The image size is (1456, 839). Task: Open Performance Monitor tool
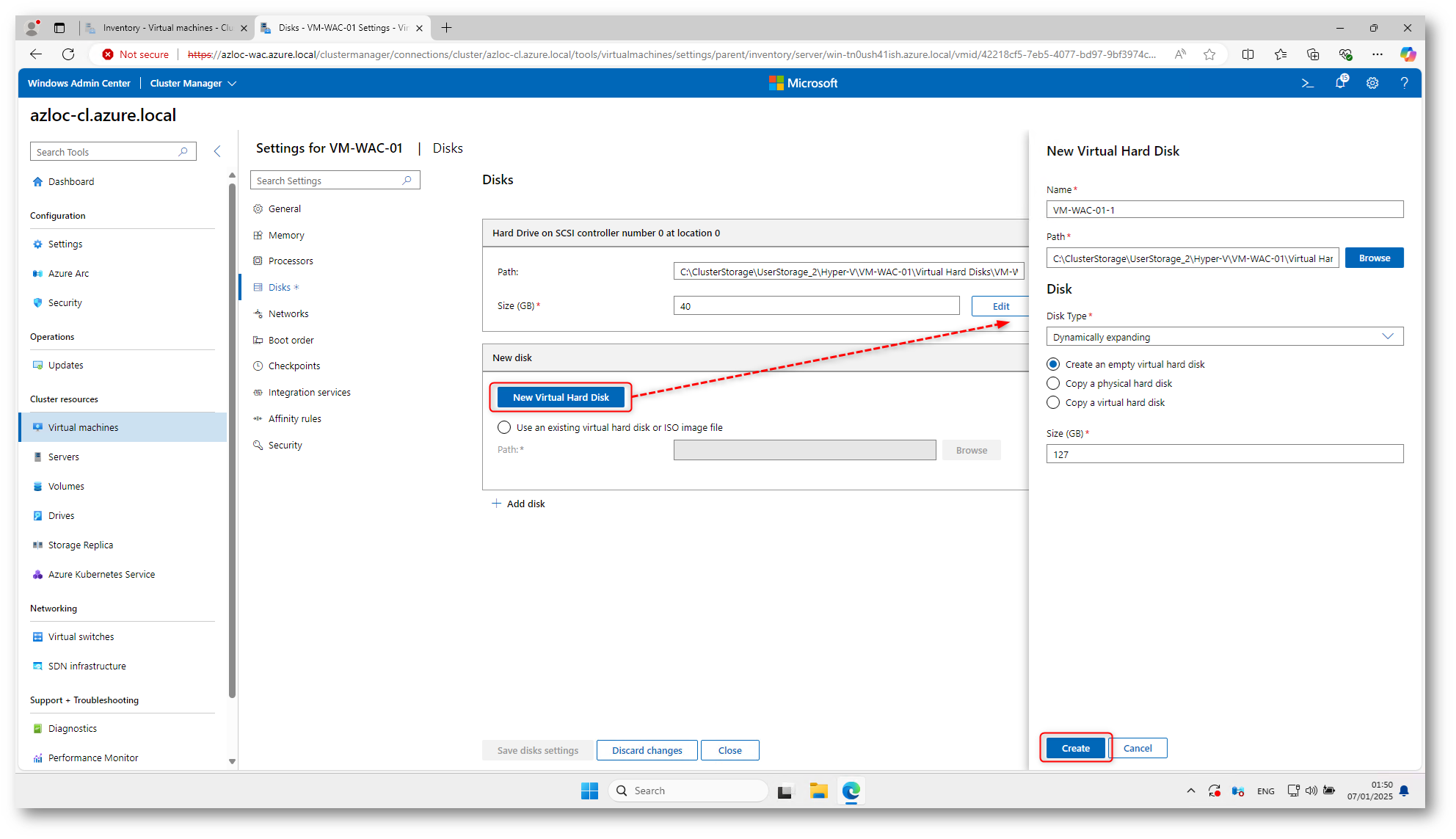click(92, 758)
